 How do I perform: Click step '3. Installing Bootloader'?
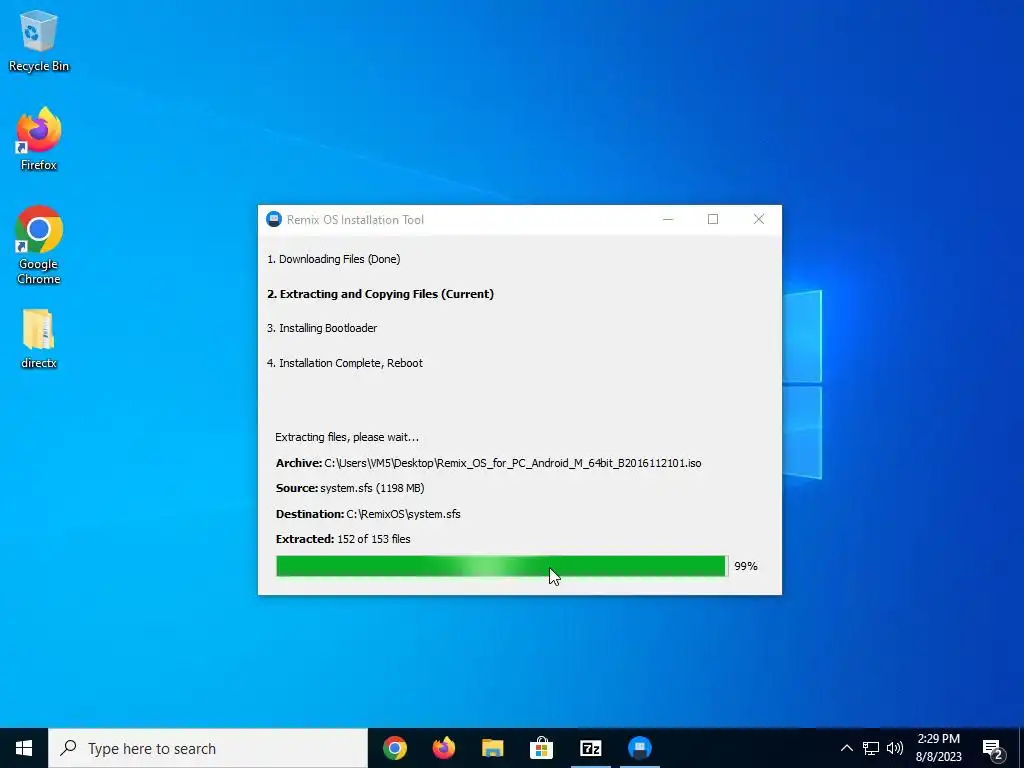321,328
